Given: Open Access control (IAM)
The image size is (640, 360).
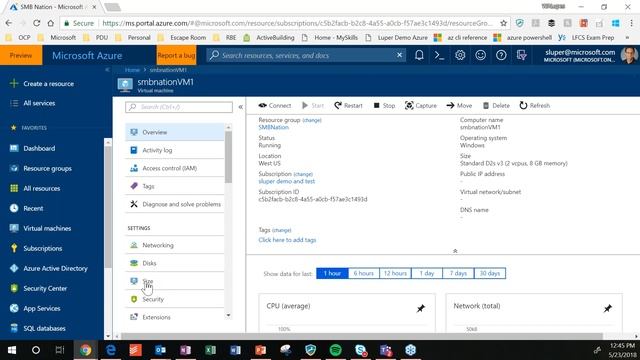Looking at the screenshot, I should [175, 168].
